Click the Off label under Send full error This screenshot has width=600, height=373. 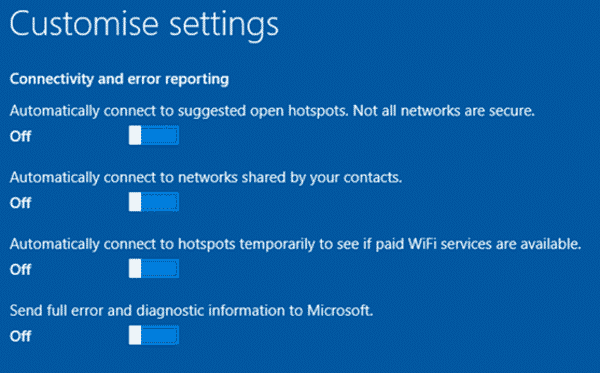(20, 336)
